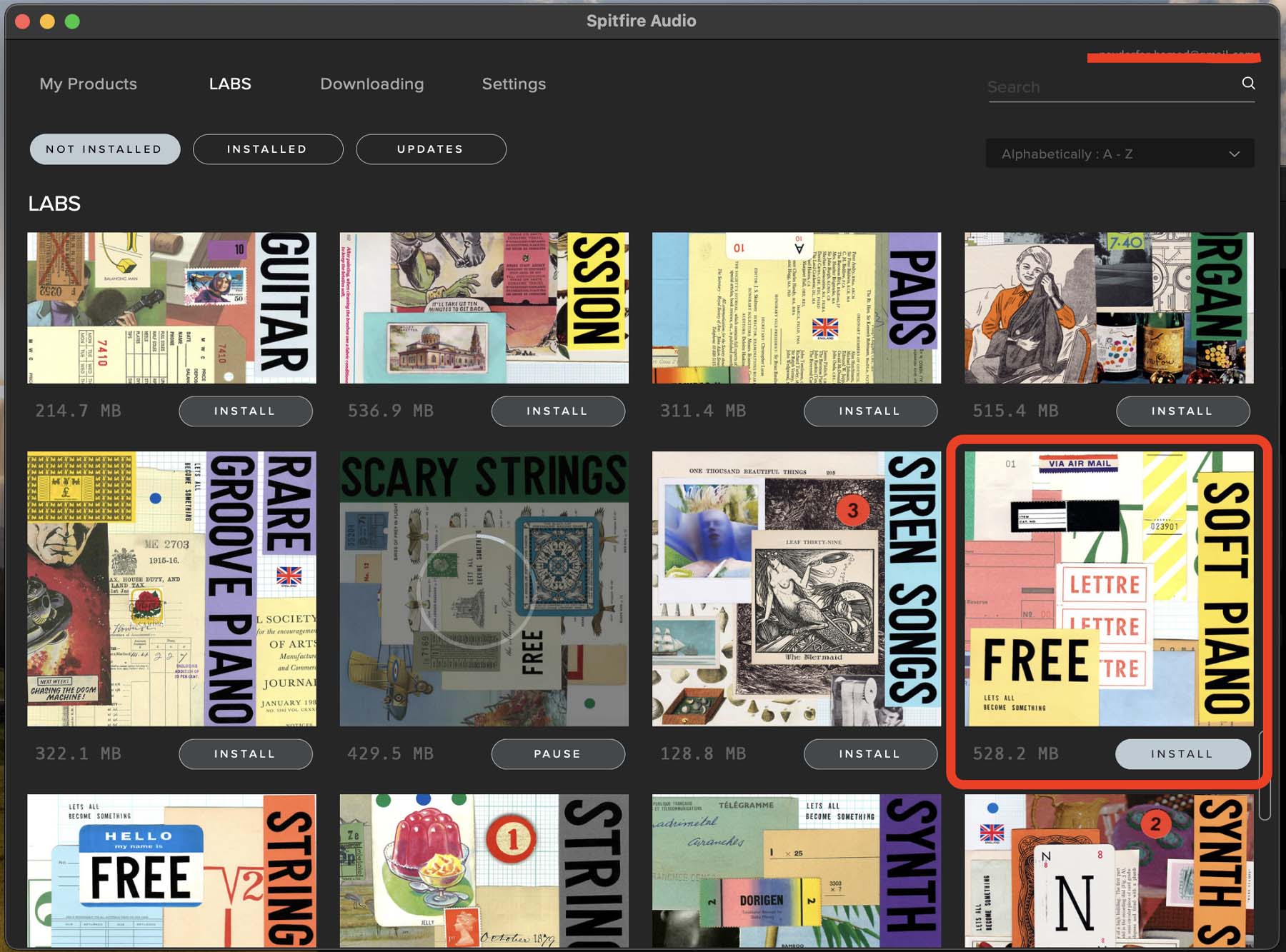Select the UPDATES filter
The height and width of the screenshot is (952, 1286).
431,149
